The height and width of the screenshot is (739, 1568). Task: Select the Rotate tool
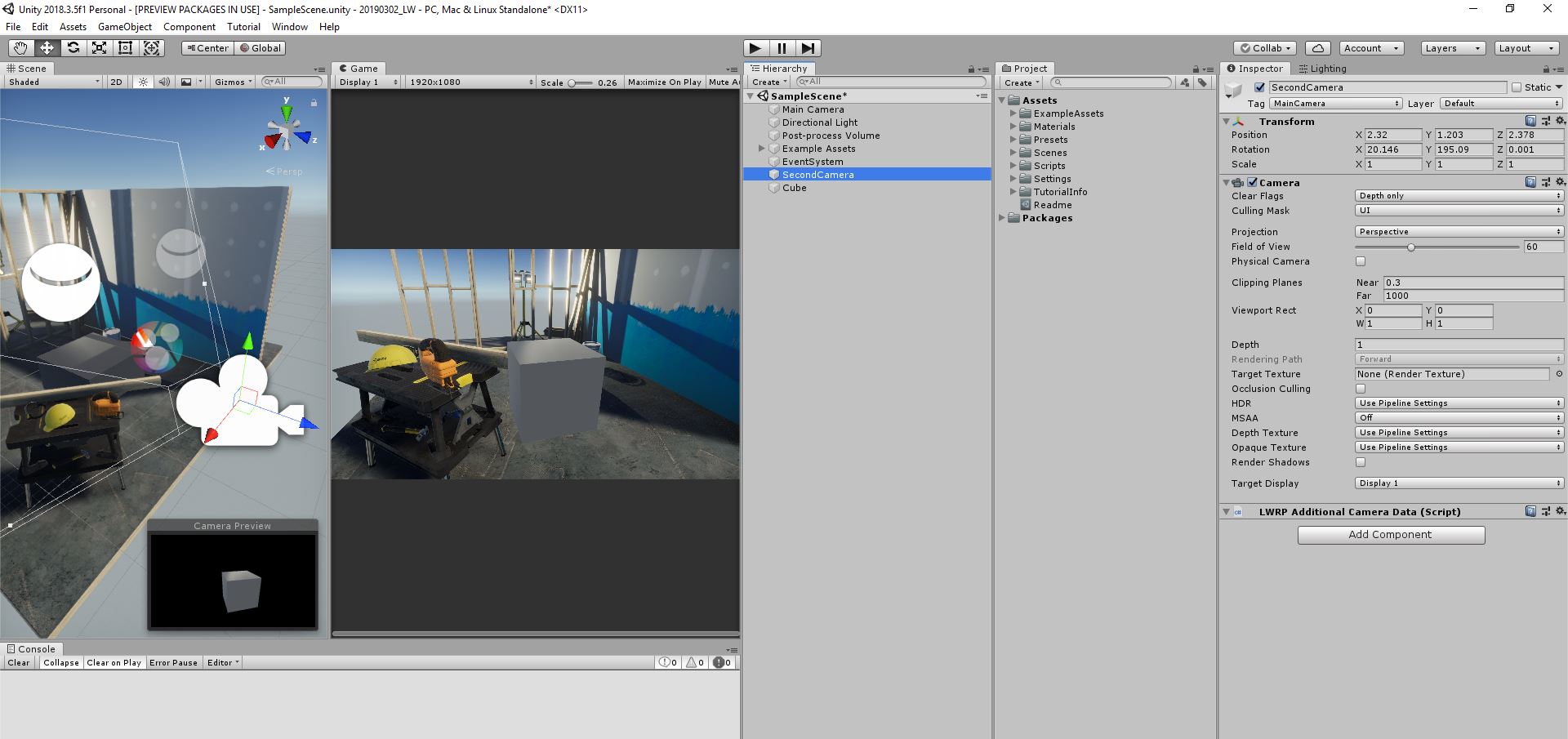(x=73, y=48)
